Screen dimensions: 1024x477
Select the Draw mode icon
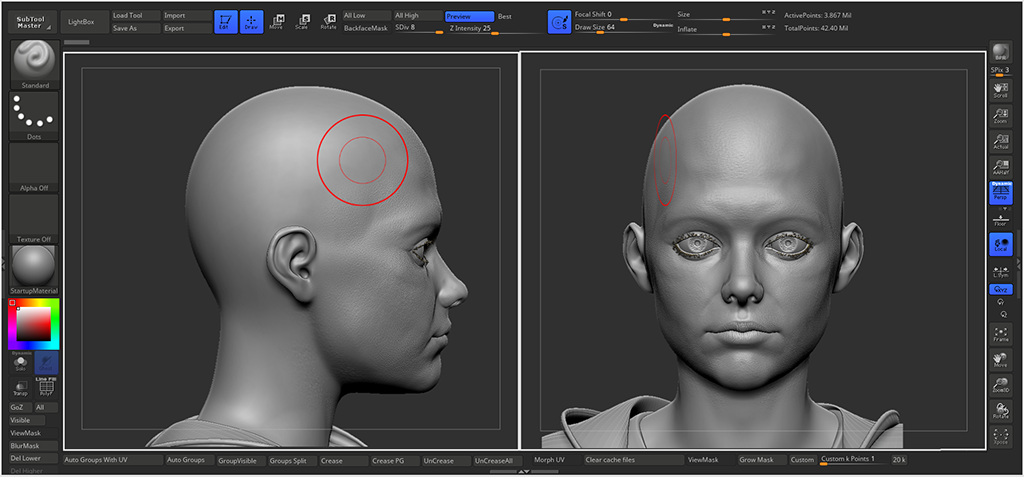point(251,21)
